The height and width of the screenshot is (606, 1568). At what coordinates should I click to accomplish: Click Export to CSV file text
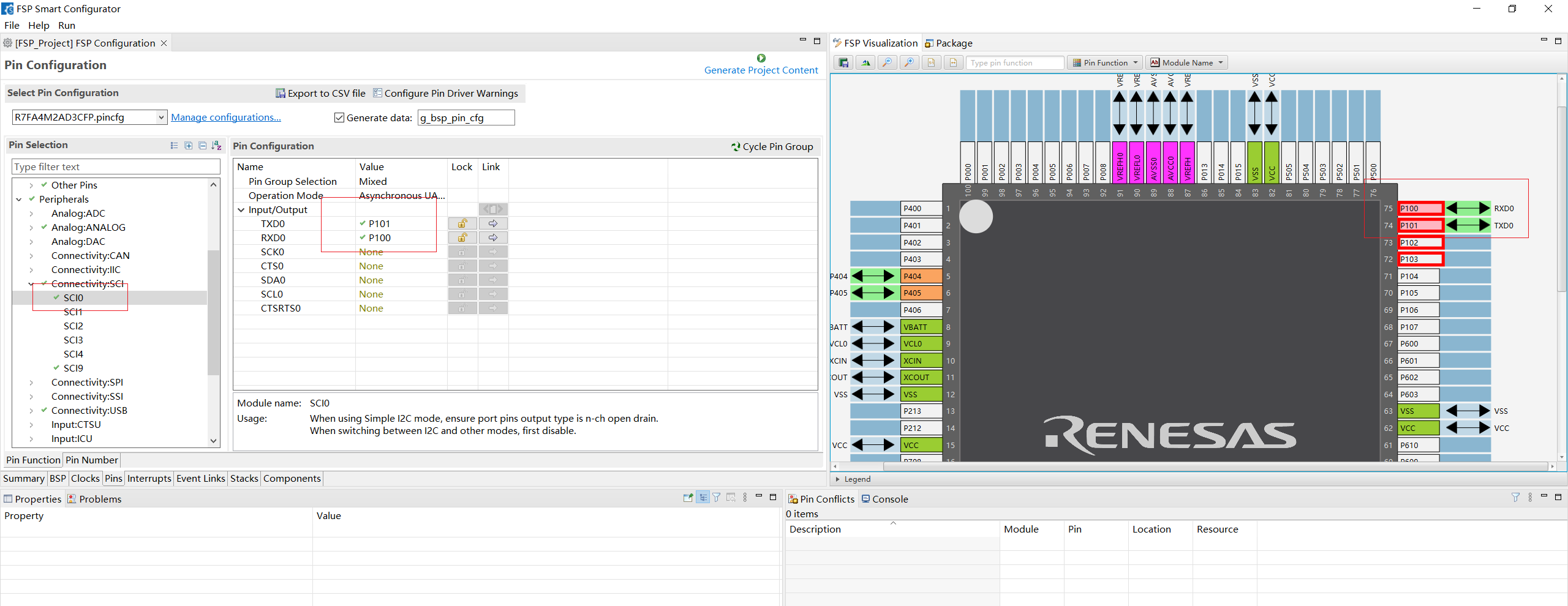pos(326,94)
